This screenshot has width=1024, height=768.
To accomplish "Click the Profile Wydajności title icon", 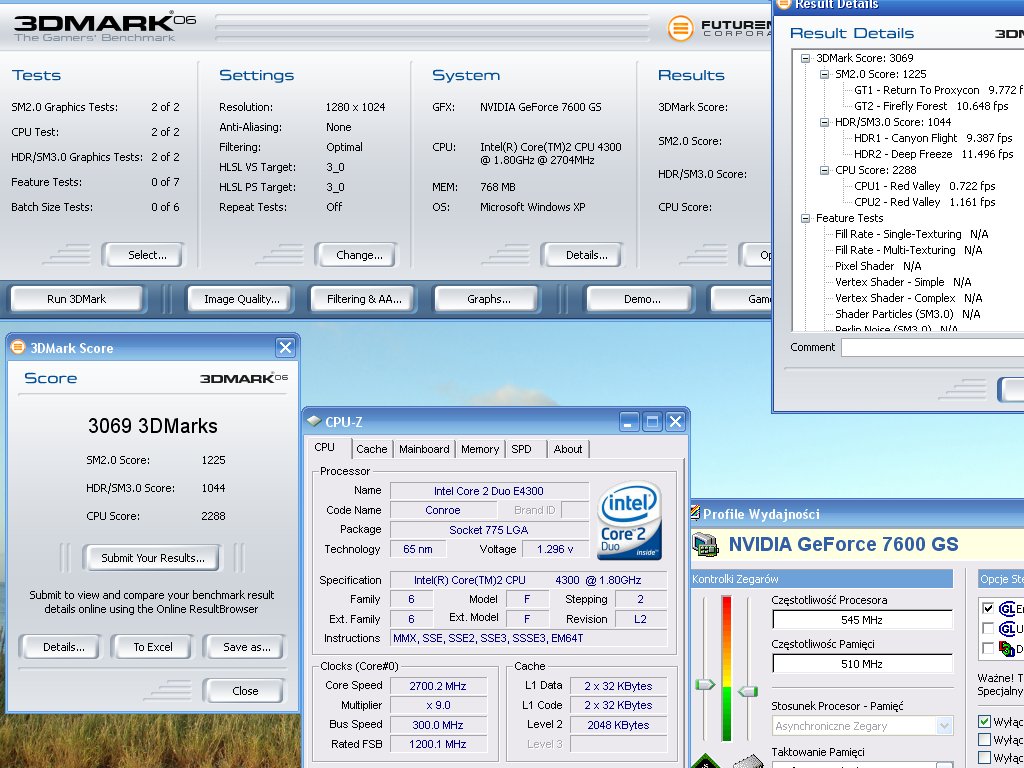I will (x=695, y=513).
